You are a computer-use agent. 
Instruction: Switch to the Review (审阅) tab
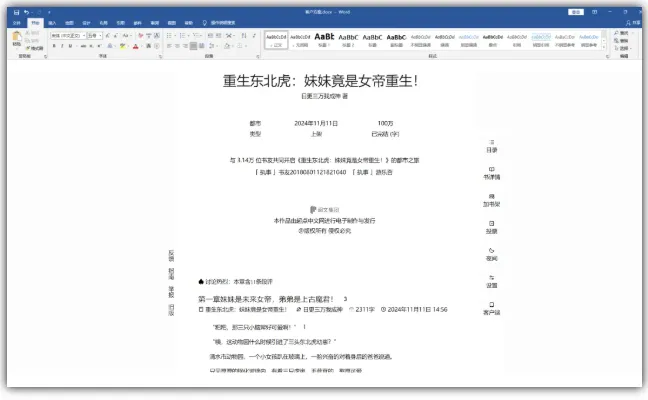155,23
